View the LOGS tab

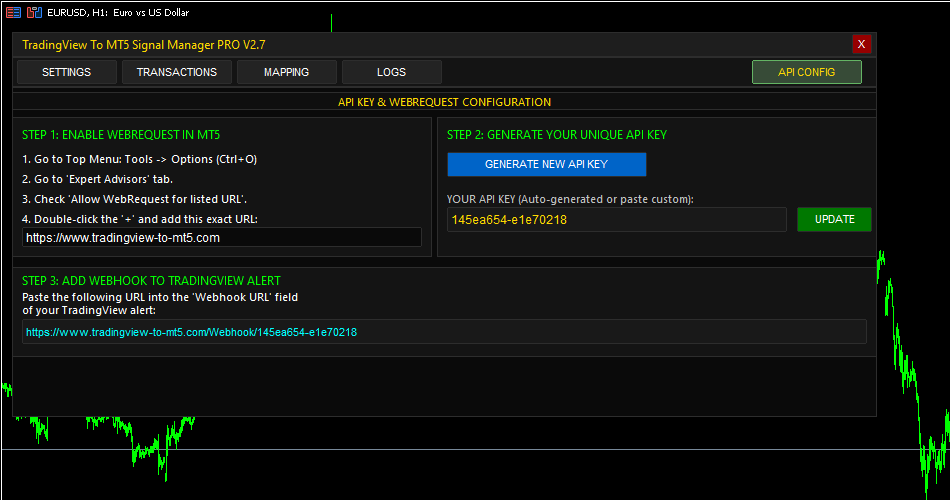391,72
